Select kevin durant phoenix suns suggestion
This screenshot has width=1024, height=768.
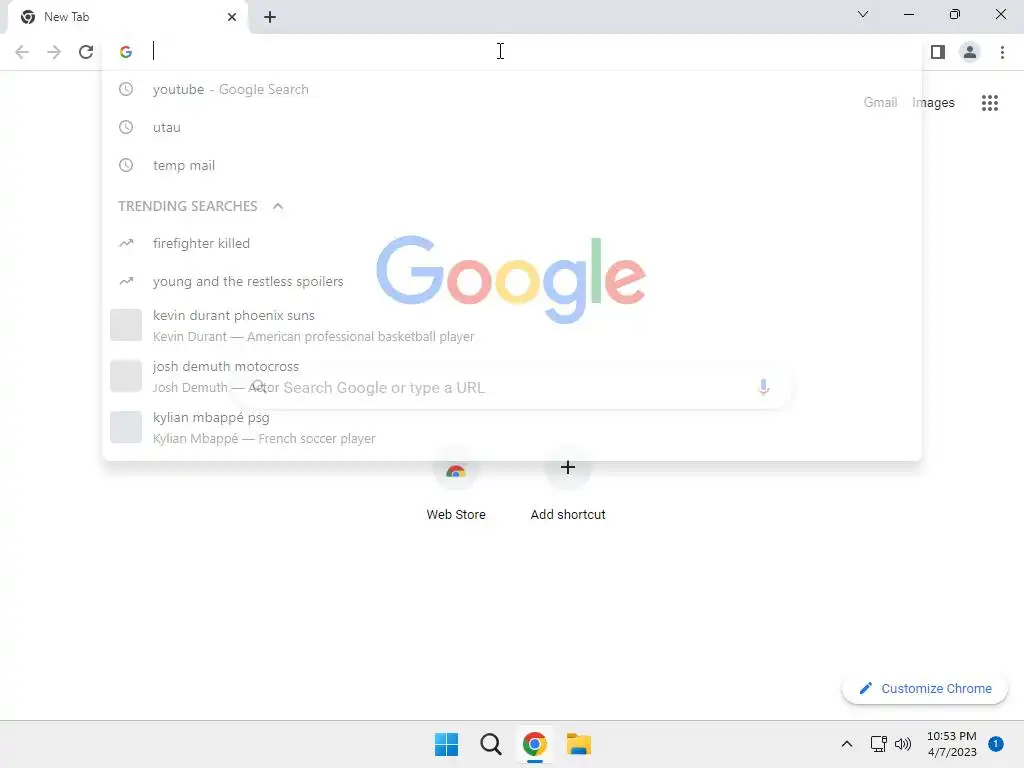tap(512, 325)
